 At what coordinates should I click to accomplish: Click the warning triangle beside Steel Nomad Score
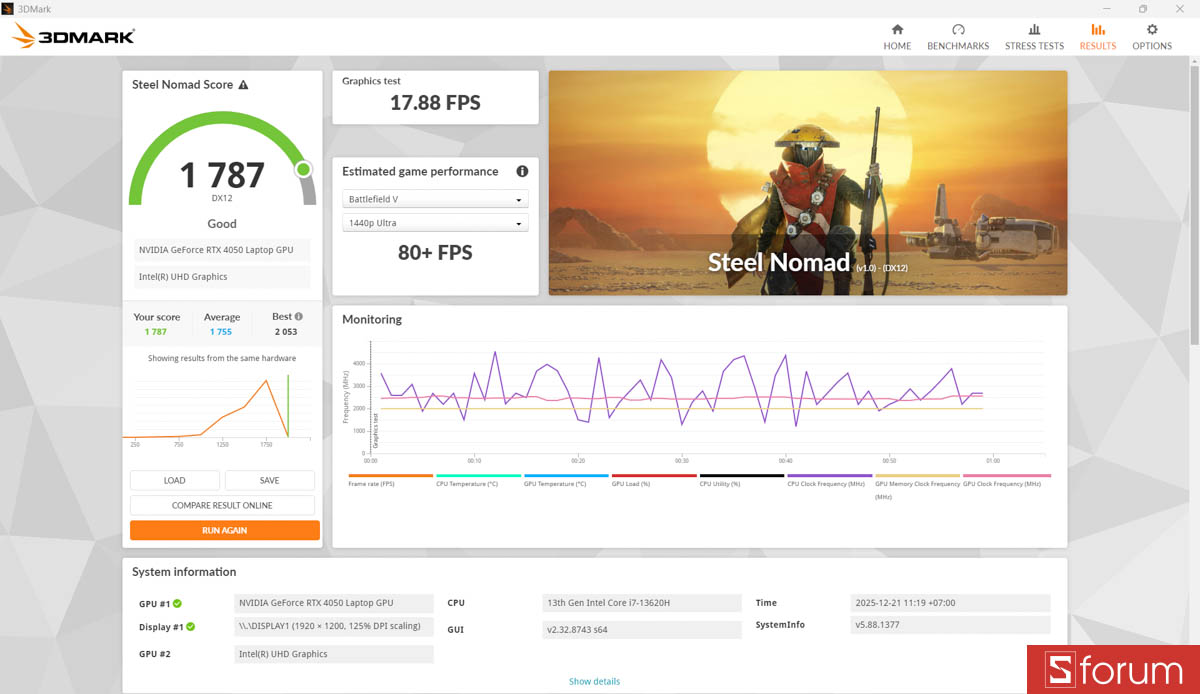pos(241,85)
